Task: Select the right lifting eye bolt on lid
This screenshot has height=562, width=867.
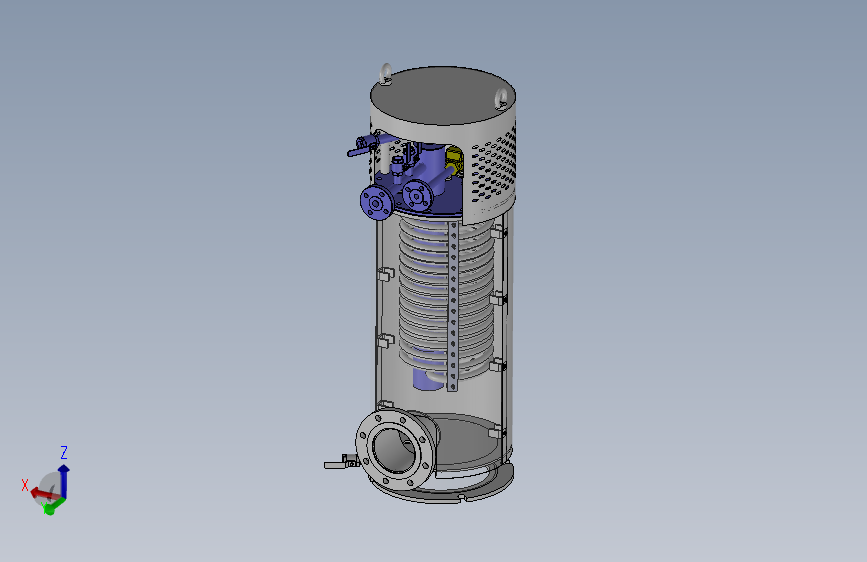Action: [x=501, y=97]
